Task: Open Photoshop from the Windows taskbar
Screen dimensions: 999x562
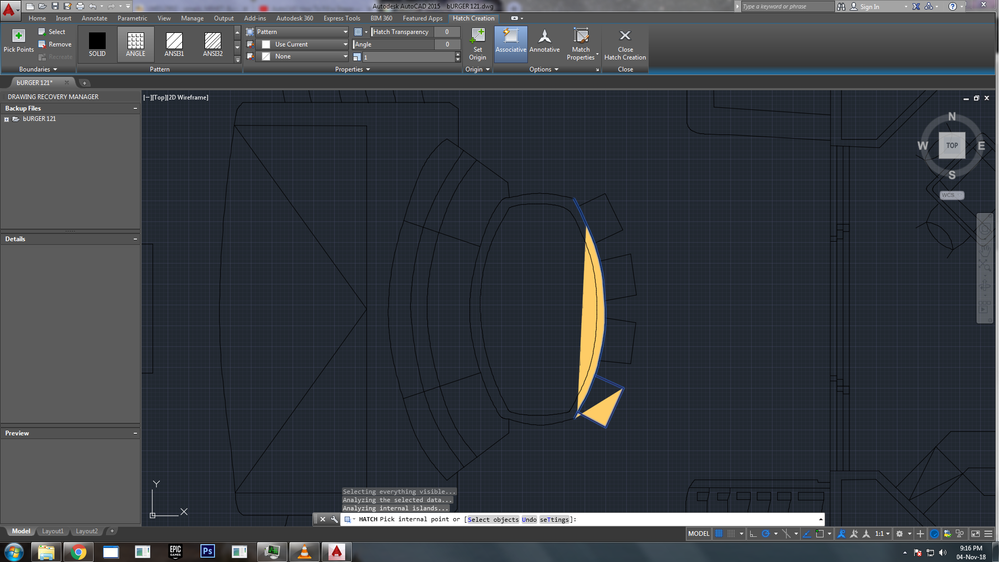Action: (x=207, y=551)
